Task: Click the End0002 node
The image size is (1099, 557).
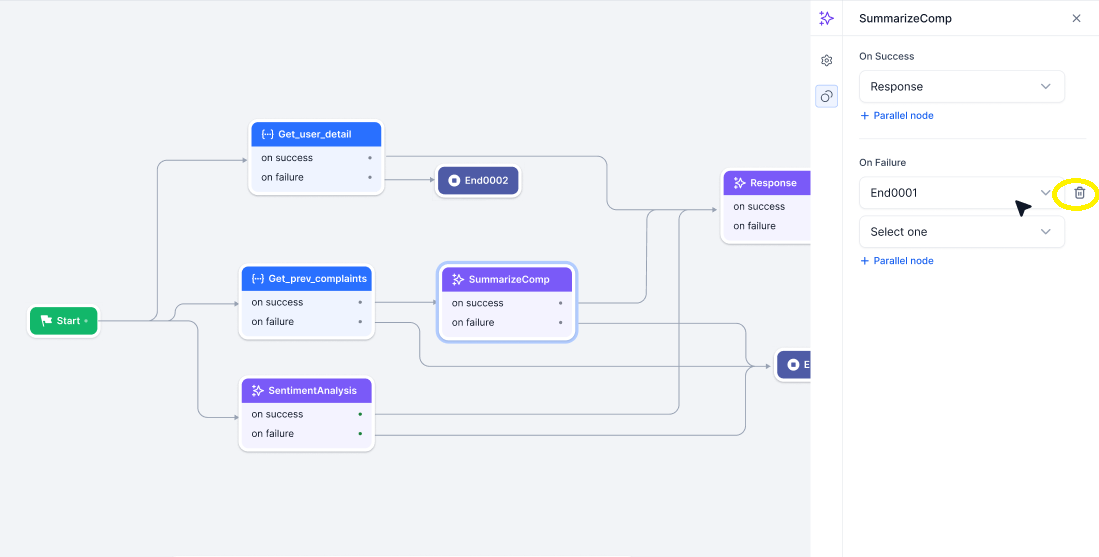Action: coord(478,181)
